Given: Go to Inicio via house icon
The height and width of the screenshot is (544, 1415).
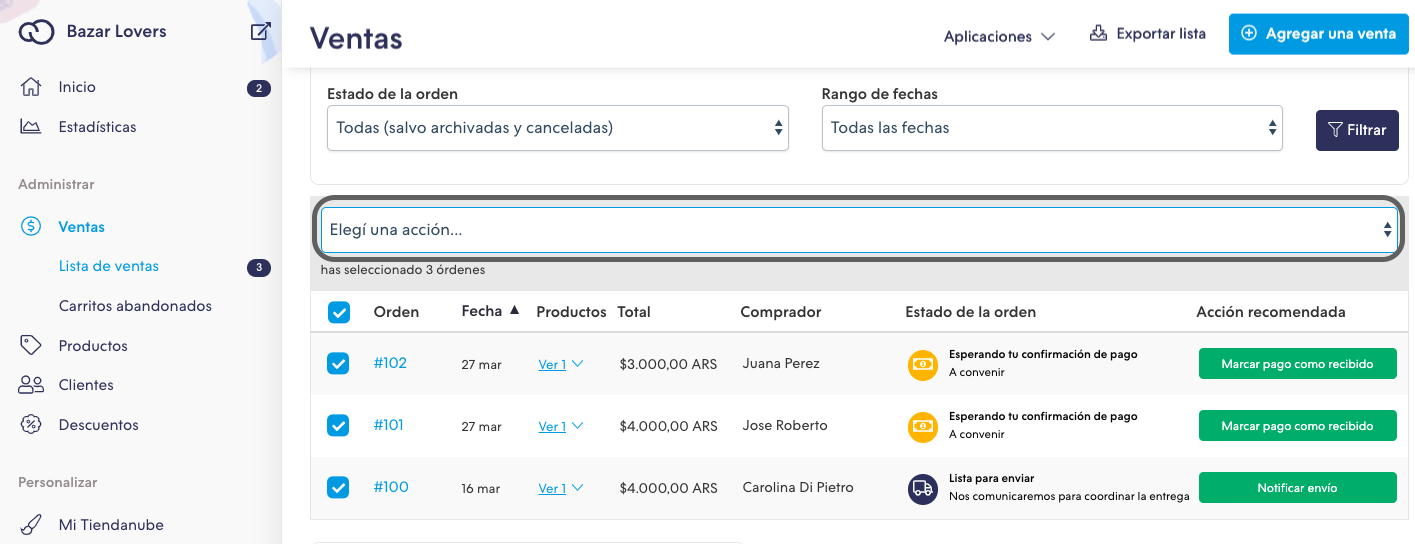Looking at the screenshot, I should coord(31,87).
